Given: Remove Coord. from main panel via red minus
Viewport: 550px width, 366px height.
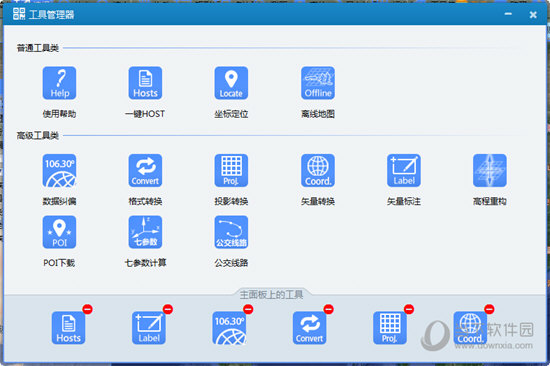Looking at the screenshot, I should (x=489, y=309).
